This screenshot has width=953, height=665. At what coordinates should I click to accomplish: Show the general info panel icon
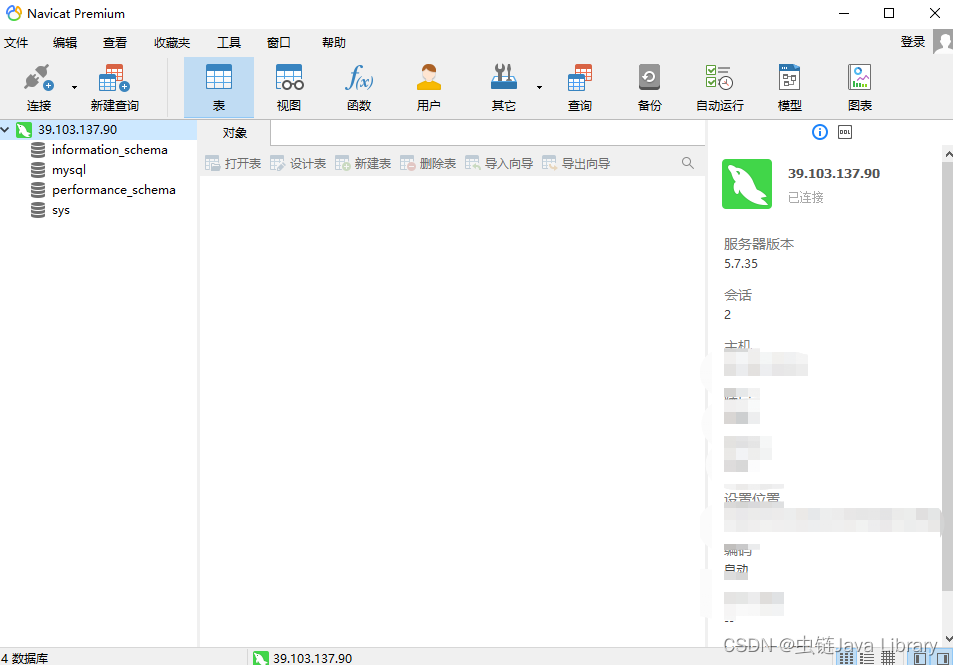(820, 132)
